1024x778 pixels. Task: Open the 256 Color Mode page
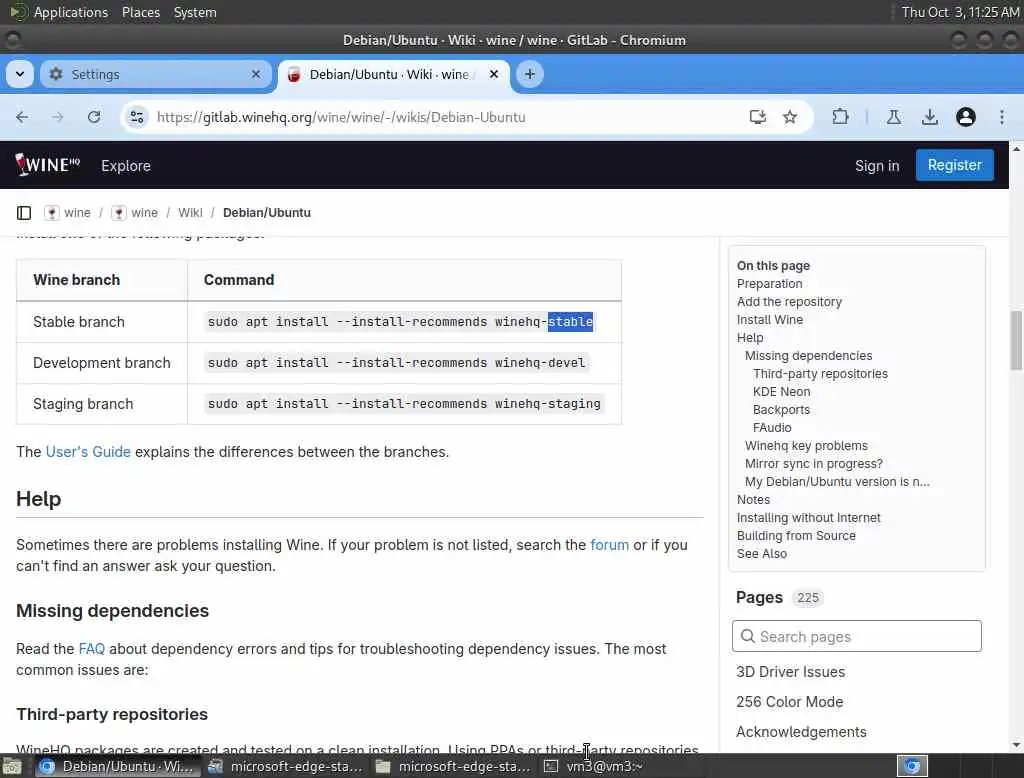point(789,702)
